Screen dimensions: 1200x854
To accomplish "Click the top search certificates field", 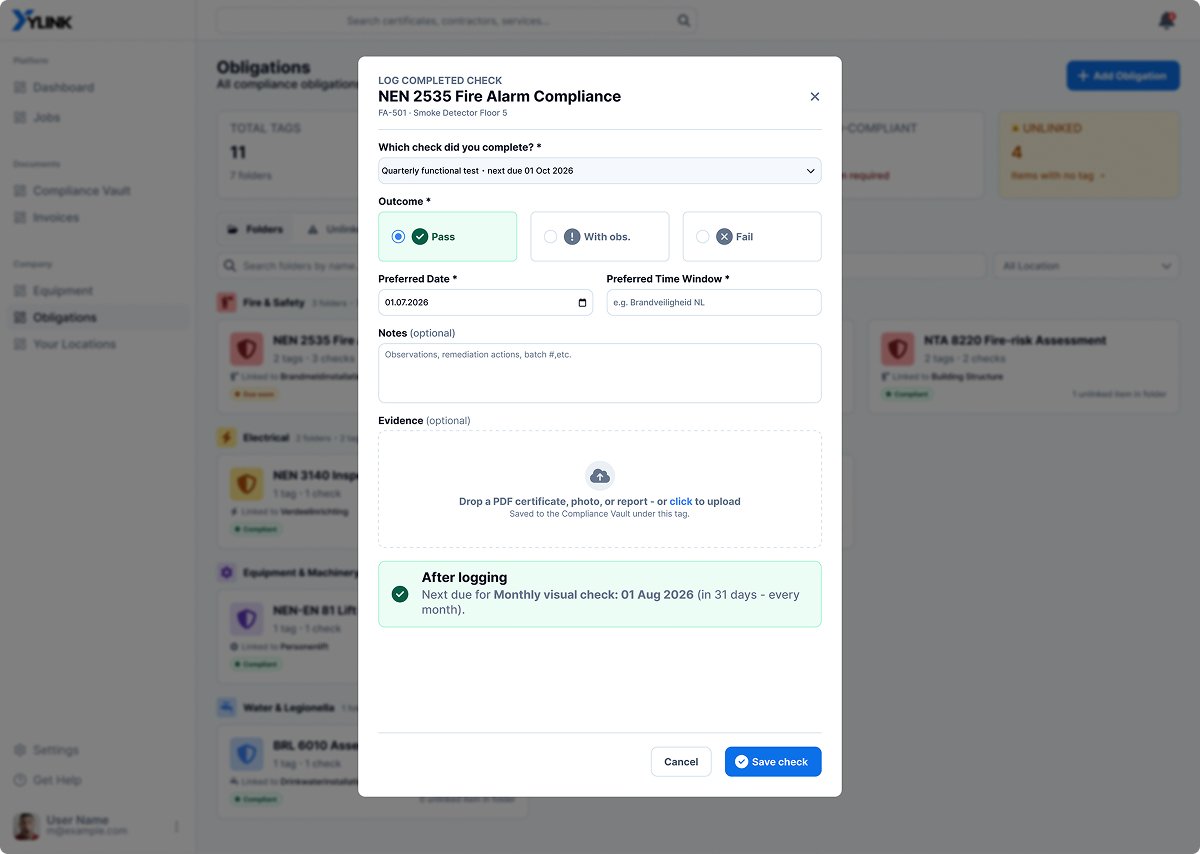I will tap(456, 20).
